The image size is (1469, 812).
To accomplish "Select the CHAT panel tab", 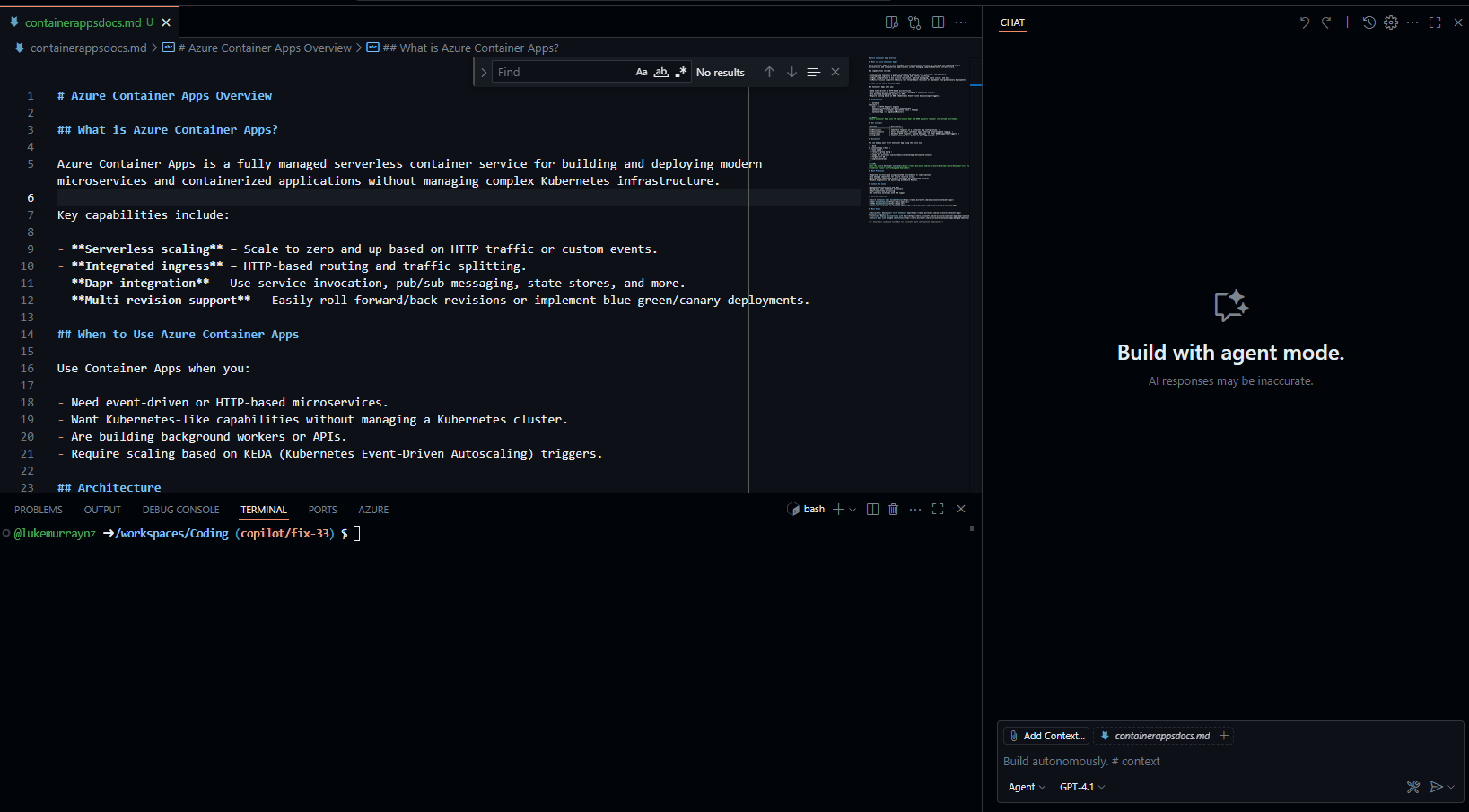I will [x=1012, y=22].
